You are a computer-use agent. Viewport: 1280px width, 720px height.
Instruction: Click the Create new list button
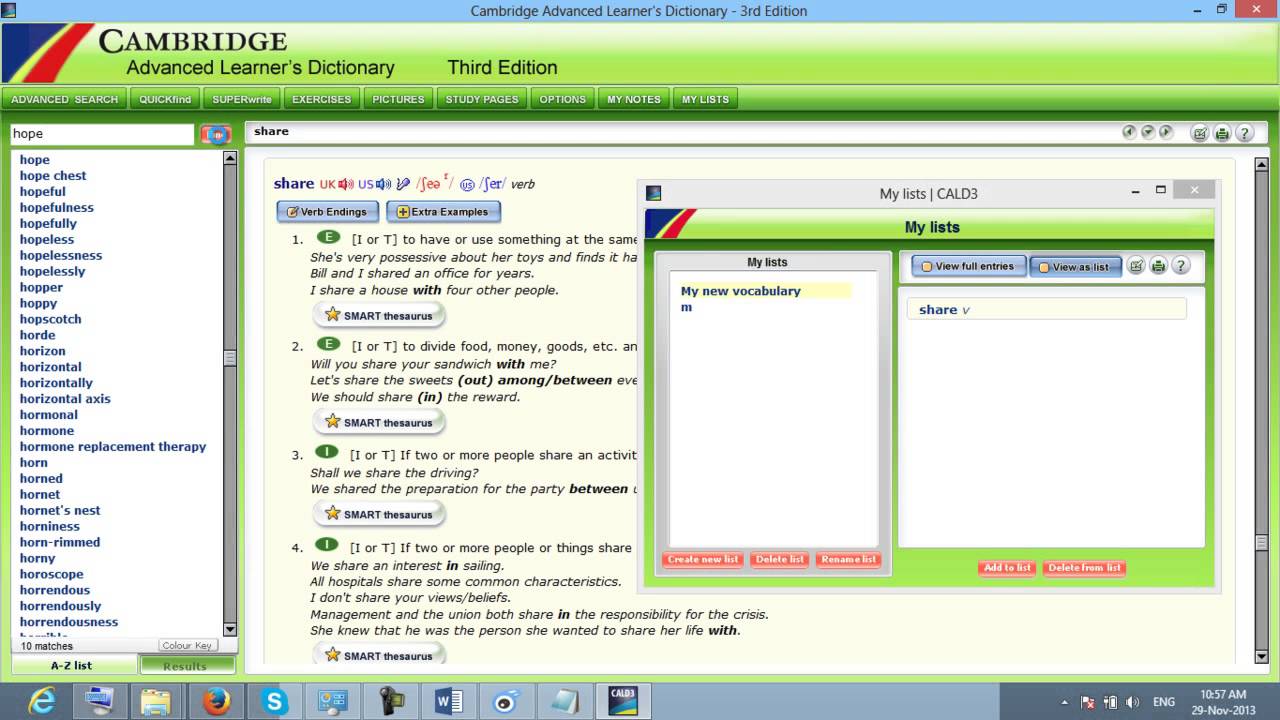coord(703,559)
